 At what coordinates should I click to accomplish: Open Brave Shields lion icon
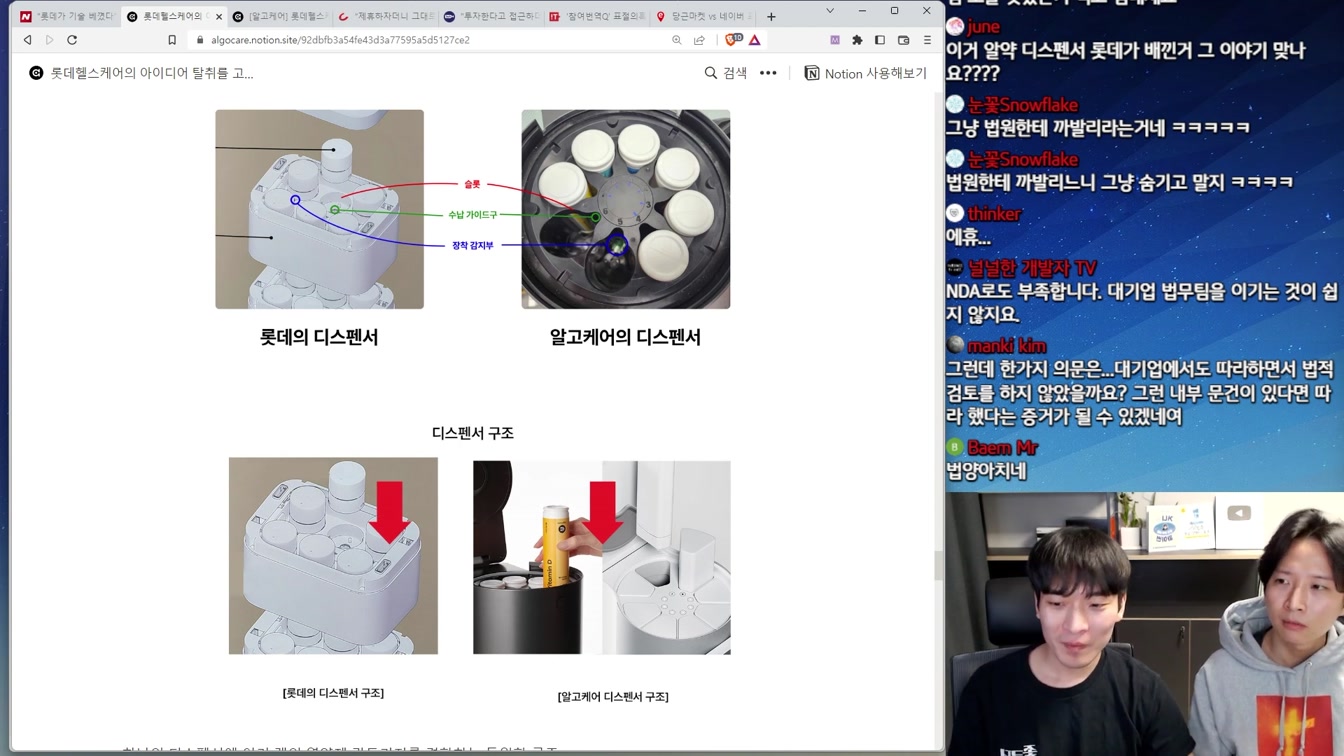coord(733,40)
